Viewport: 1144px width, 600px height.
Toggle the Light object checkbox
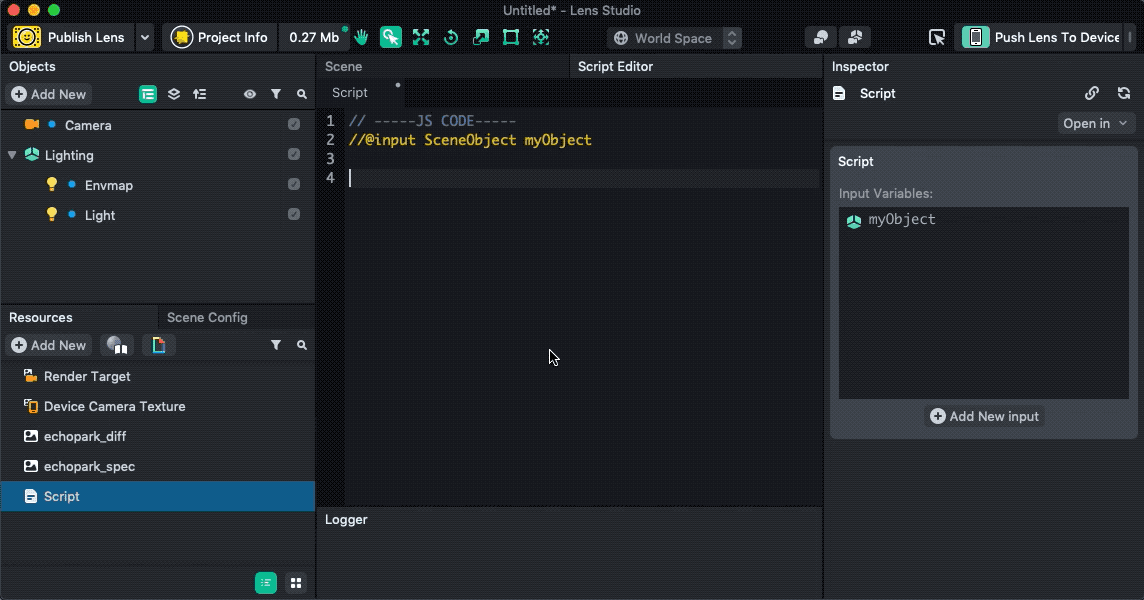[x=294, y=214]
